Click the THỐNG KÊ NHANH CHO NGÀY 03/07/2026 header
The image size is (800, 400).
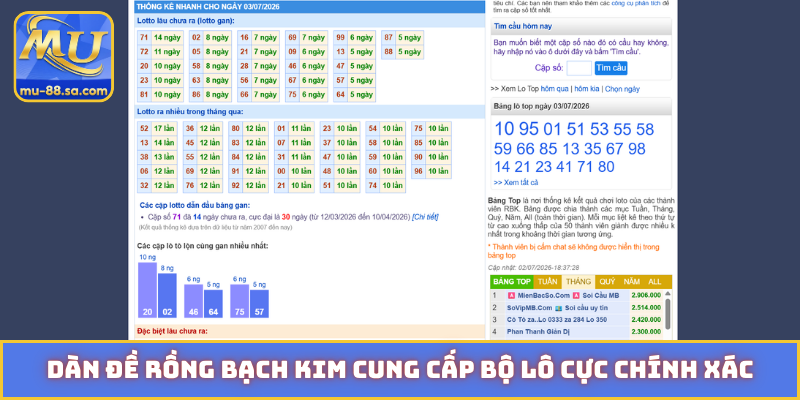[309, 7]
